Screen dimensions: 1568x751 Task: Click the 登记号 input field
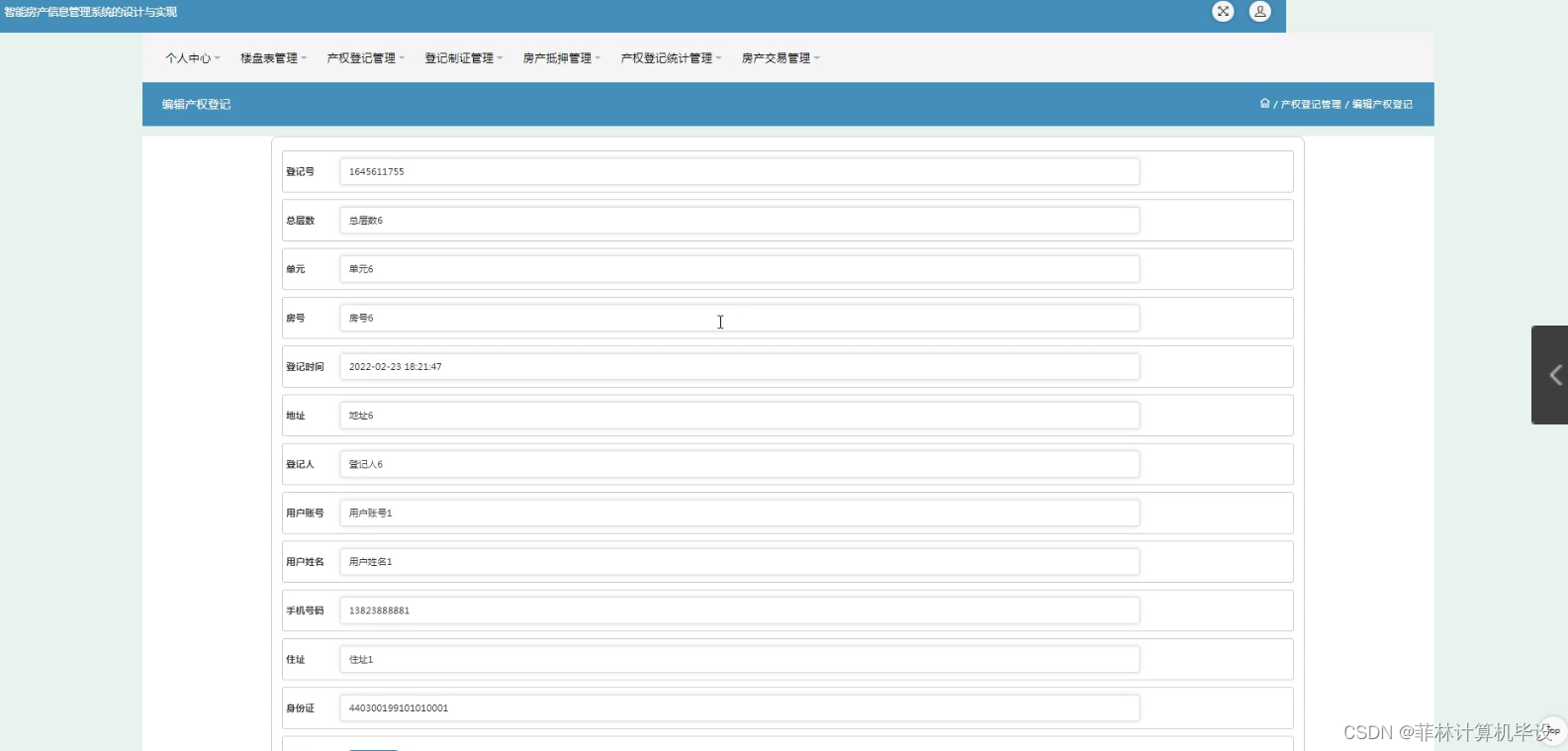(740, 171)
